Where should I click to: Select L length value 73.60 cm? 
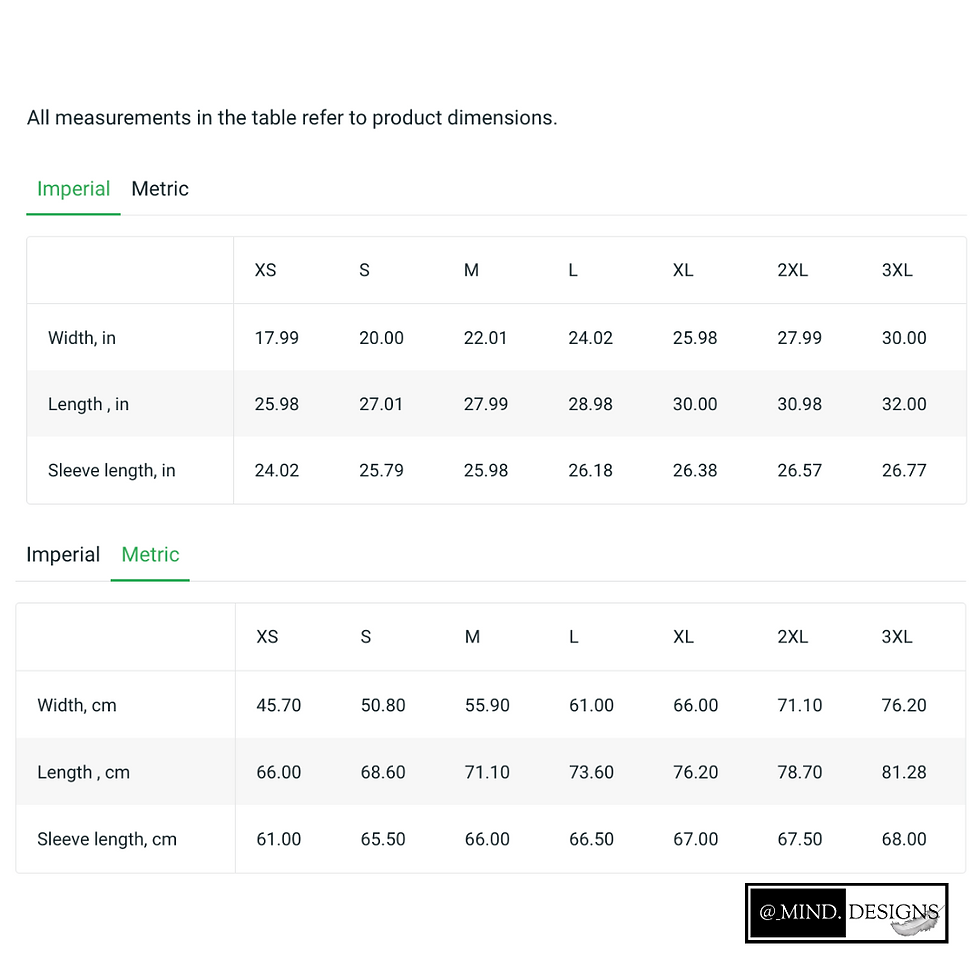pos(591,772)
